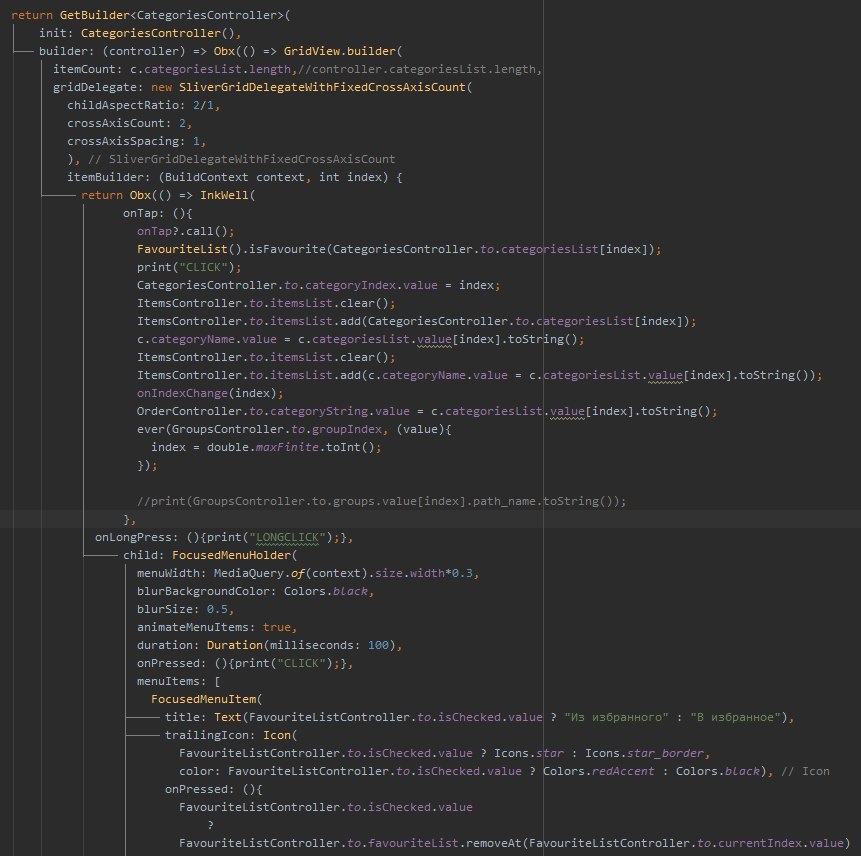This screenshot has width=861, height=856.
Task: Click the 'groupIndex' argument in ever()
Action: click(347, 429)
